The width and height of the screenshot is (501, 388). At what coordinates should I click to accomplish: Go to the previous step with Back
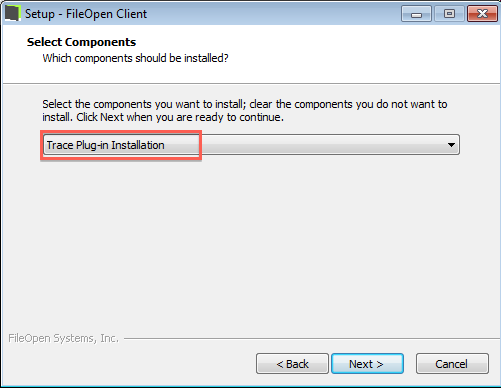pyautogui.click(x=292, y=364)
